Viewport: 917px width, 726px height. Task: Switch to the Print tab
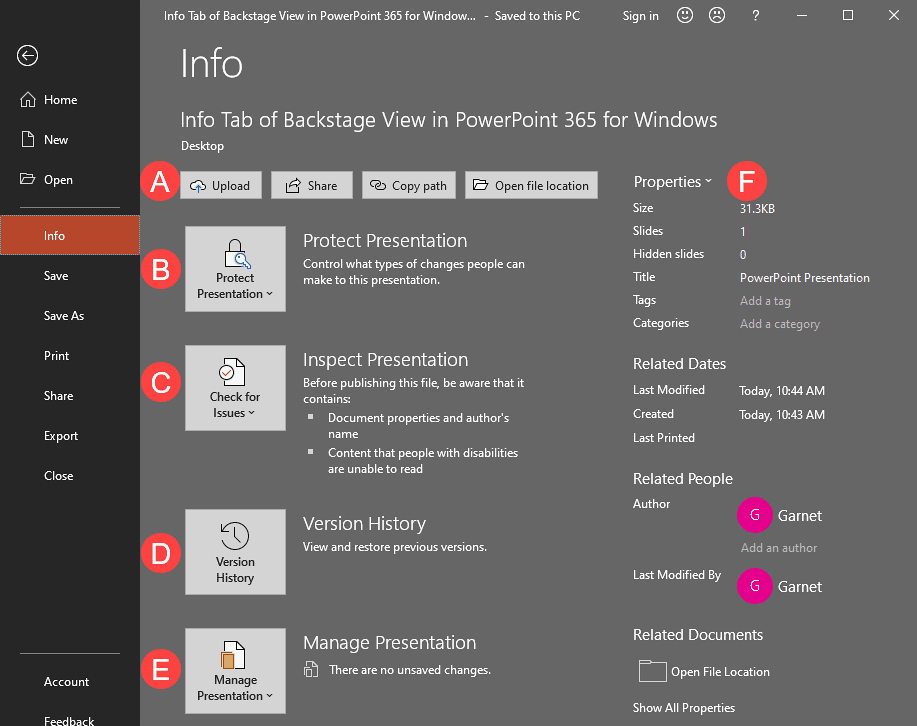pos(56,355)
